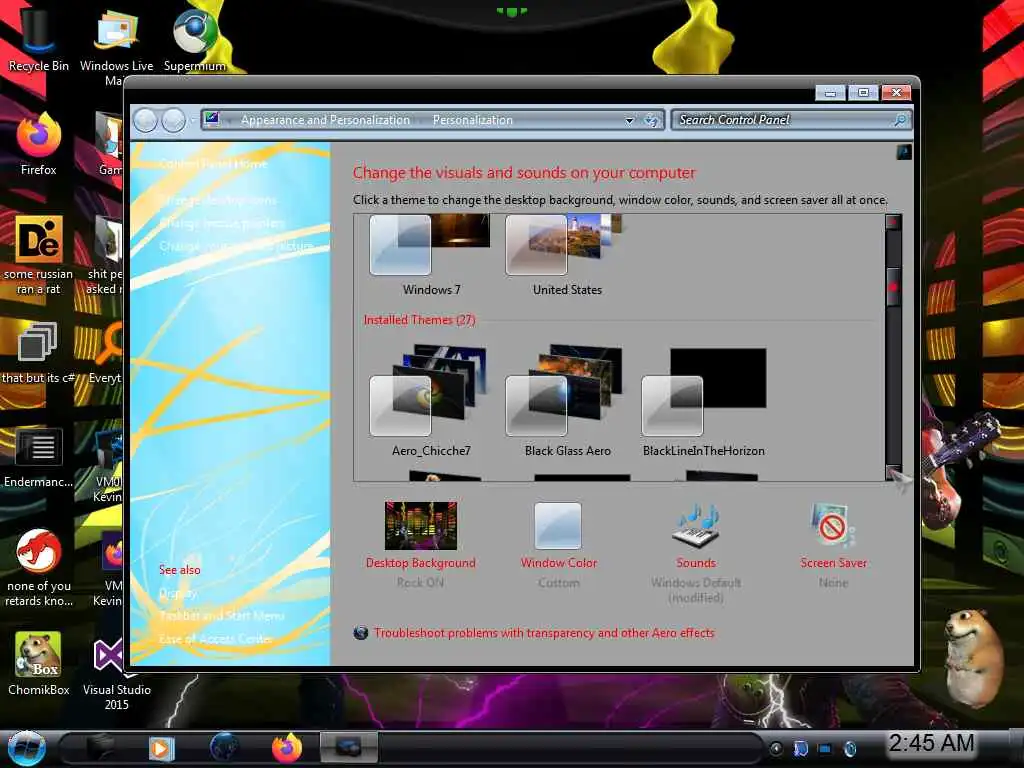Click the Sounds musical notes icon

point(696,526)
